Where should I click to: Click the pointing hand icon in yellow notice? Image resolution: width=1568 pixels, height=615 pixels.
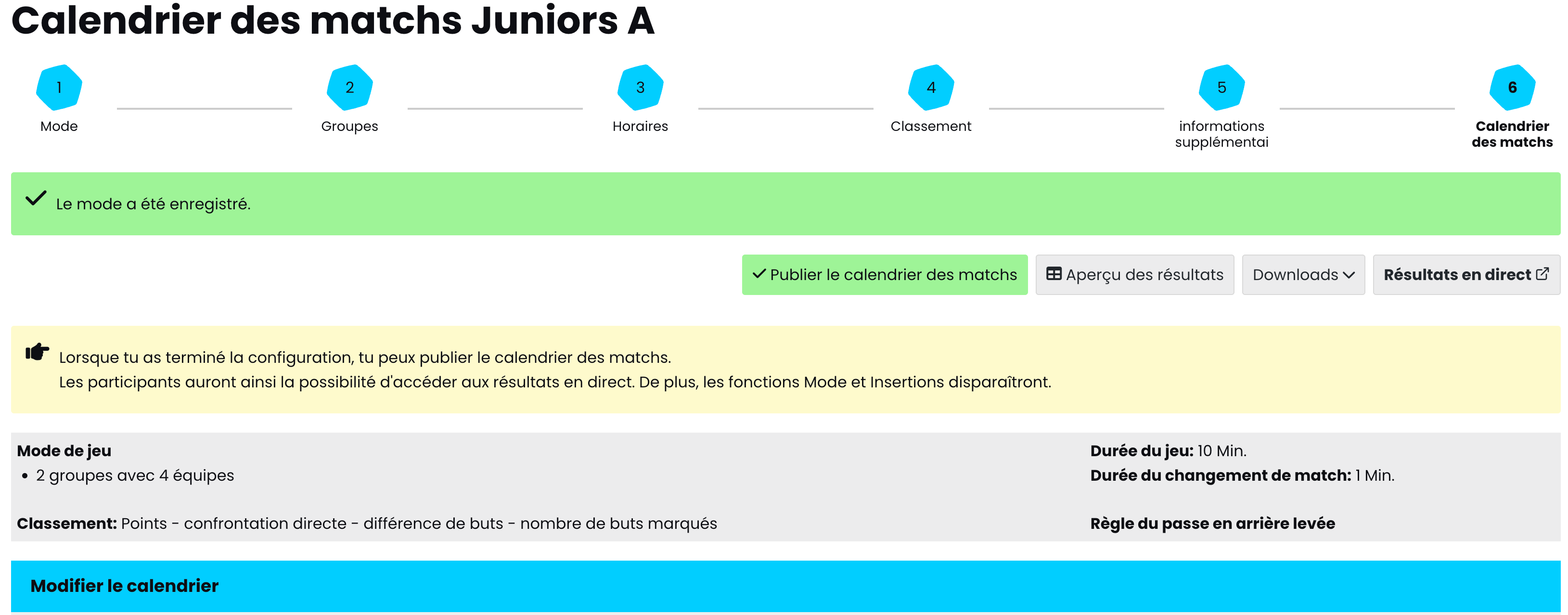pos(37,352)
